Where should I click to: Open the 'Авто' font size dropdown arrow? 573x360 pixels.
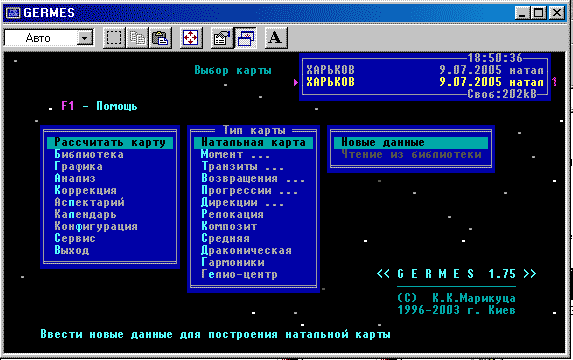85,38
